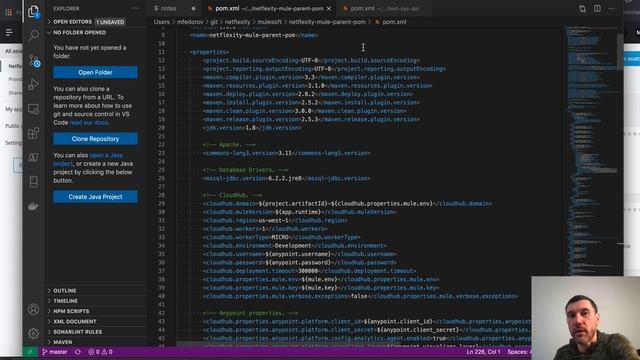Click the Open Folder button
640x360 pixels.
95,72
